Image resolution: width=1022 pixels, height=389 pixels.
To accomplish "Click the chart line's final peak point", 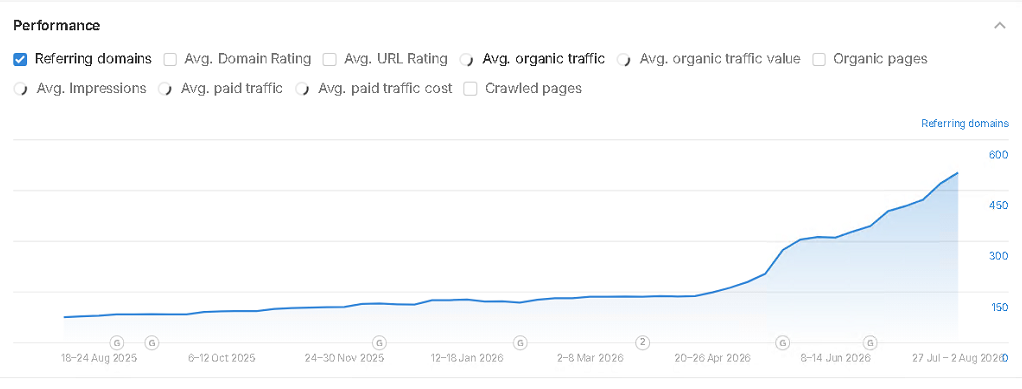I will [957, 173].
